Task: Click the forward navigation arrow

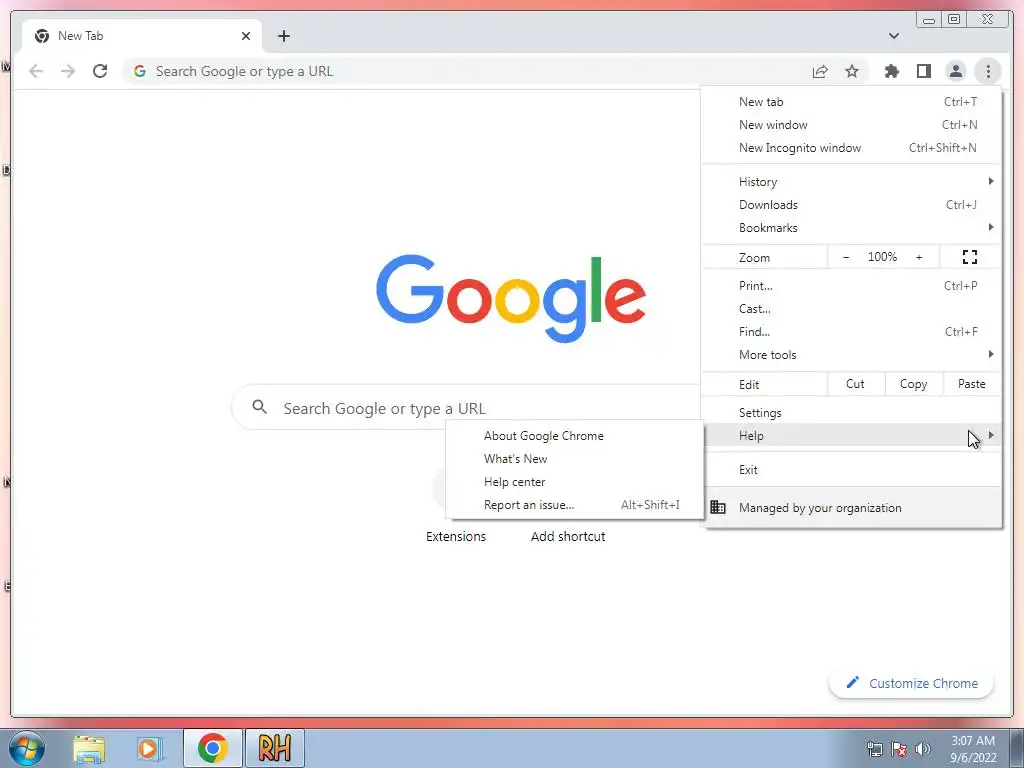Action: pos(68,71)
